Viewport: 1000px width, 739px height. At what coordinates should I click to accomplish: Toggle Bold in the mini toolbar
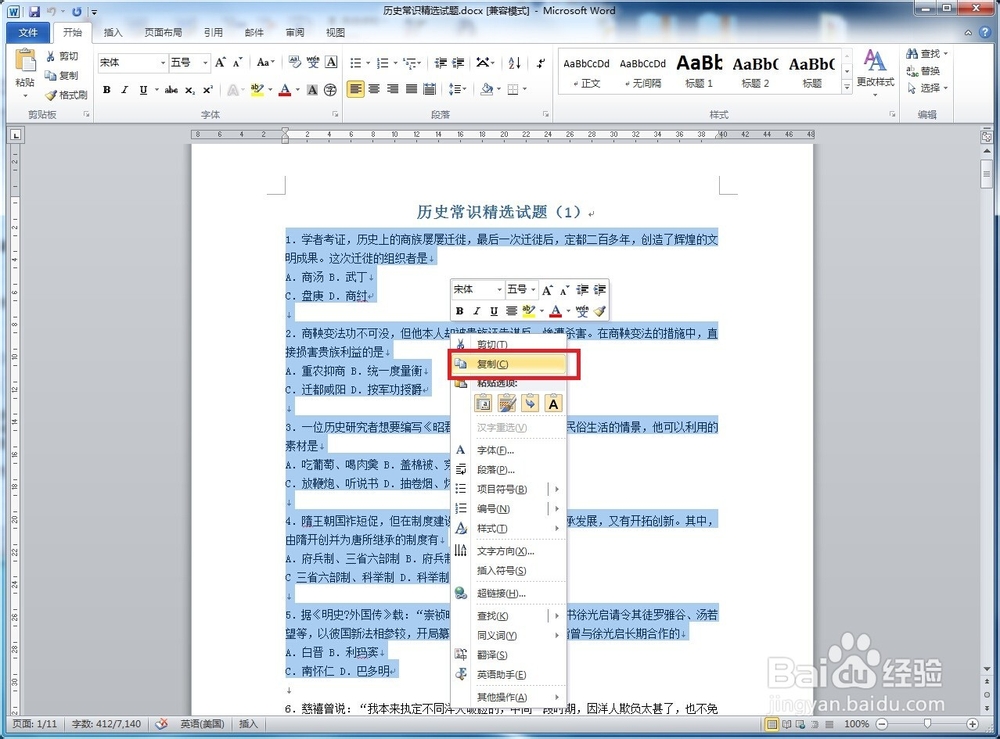[459, 311]
